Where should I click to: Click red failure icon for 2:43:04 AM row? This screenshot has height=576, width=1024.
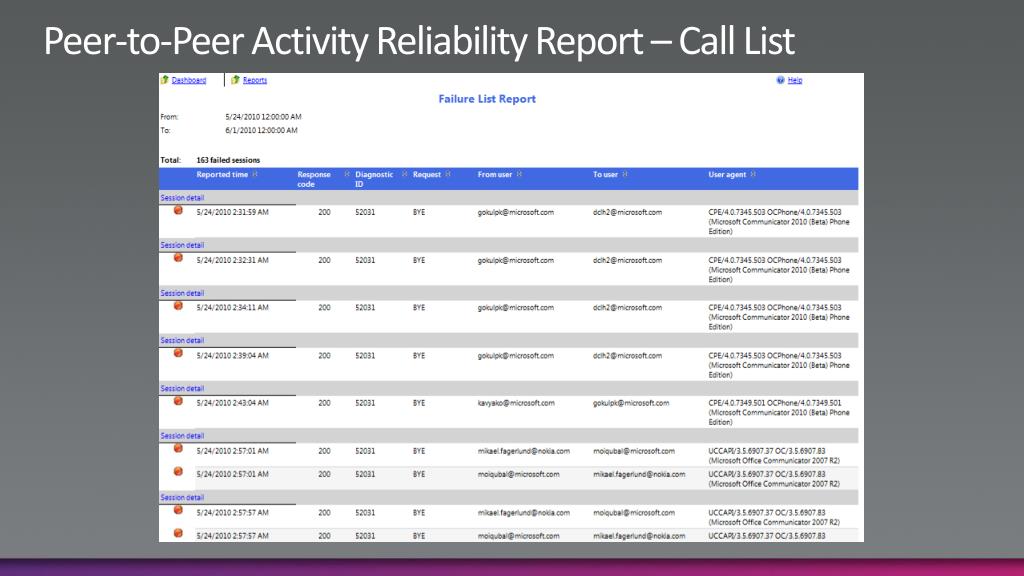[x=178, y=401]
